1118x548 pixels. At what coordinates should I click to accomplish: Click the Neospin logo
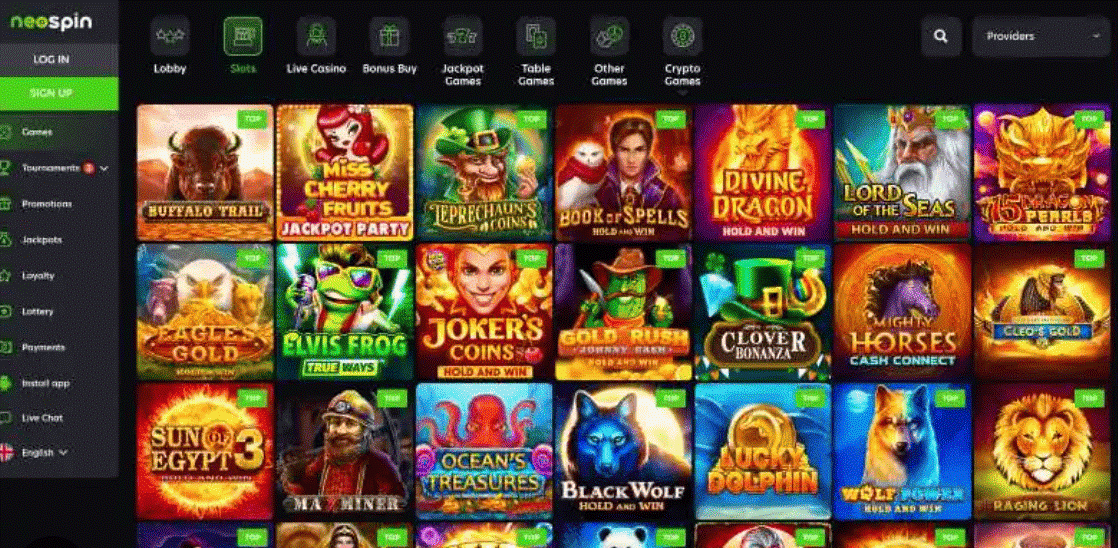click(x=51, y=22)
